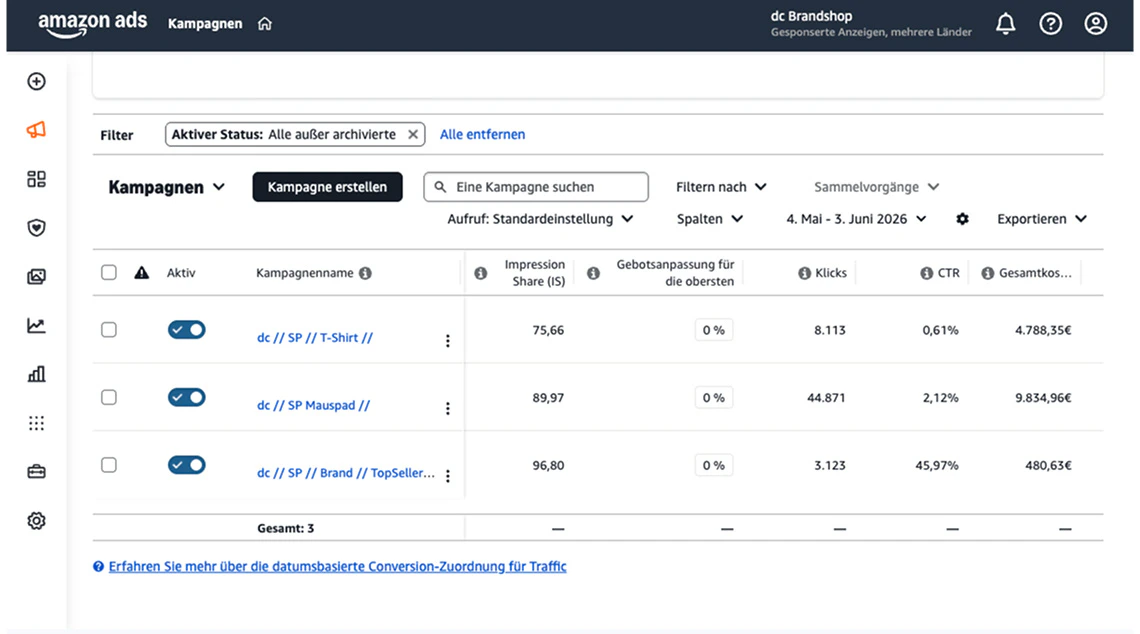Image resolution: width=1140 pixels, height=634 pixels.
Task: Toggle active switch for SP Mauspad campaign
Action: 187,398
